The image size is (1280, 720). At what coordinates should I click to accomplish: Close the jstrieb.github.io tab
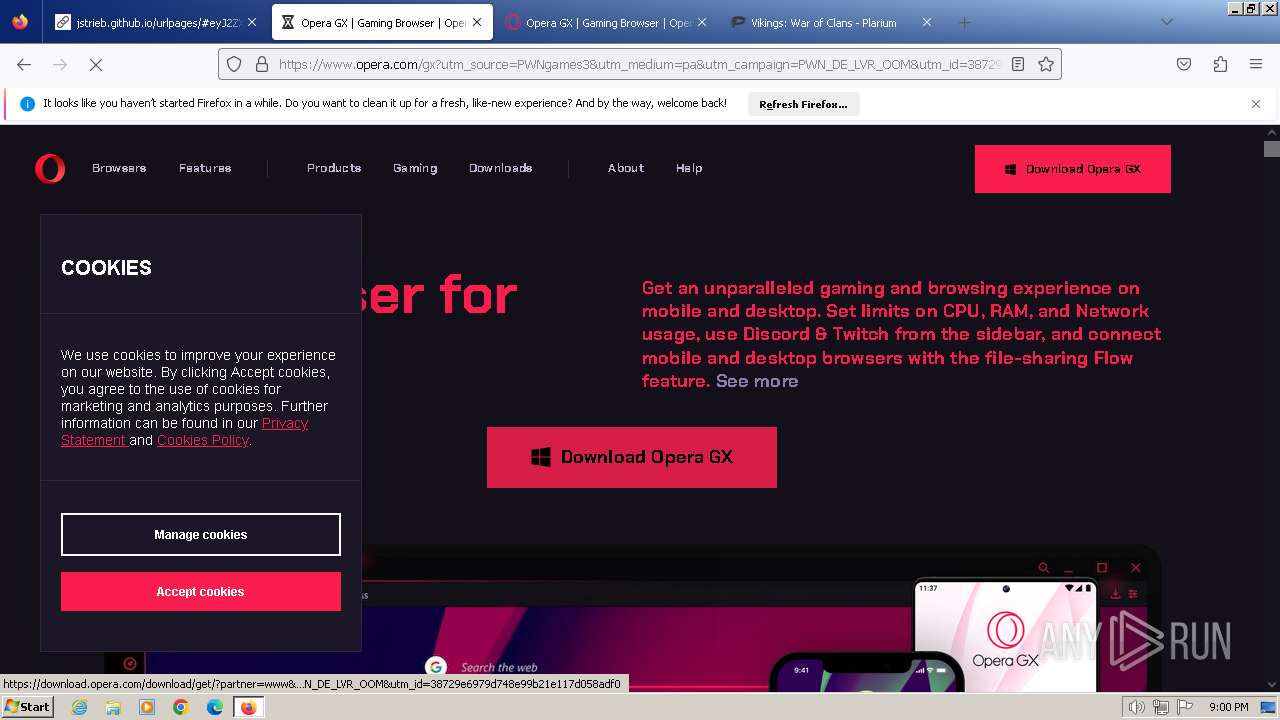coord(251,22)
